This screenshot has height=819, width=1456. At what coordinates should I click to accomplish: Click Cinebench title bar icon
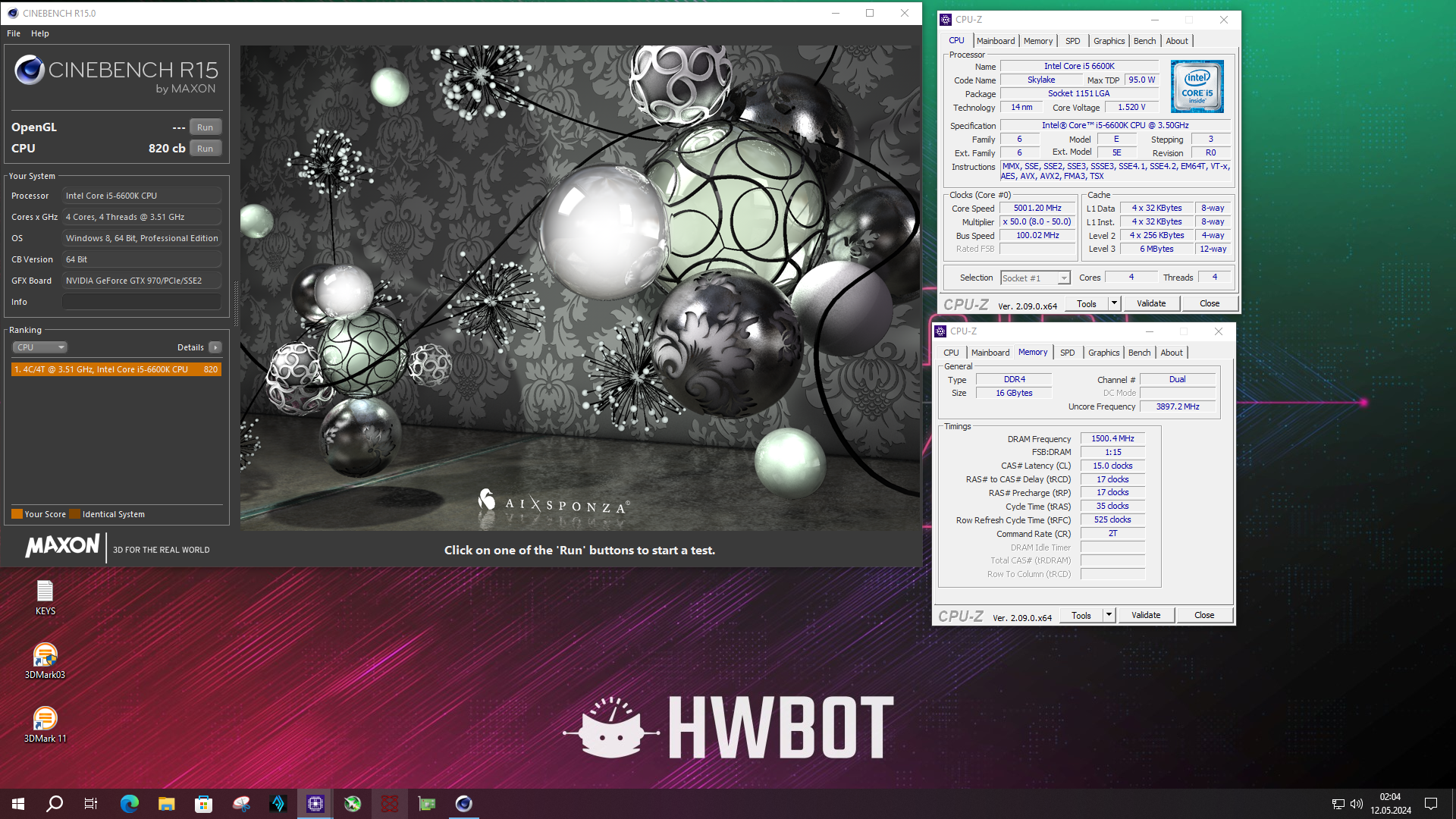click(x=13, y=13)
